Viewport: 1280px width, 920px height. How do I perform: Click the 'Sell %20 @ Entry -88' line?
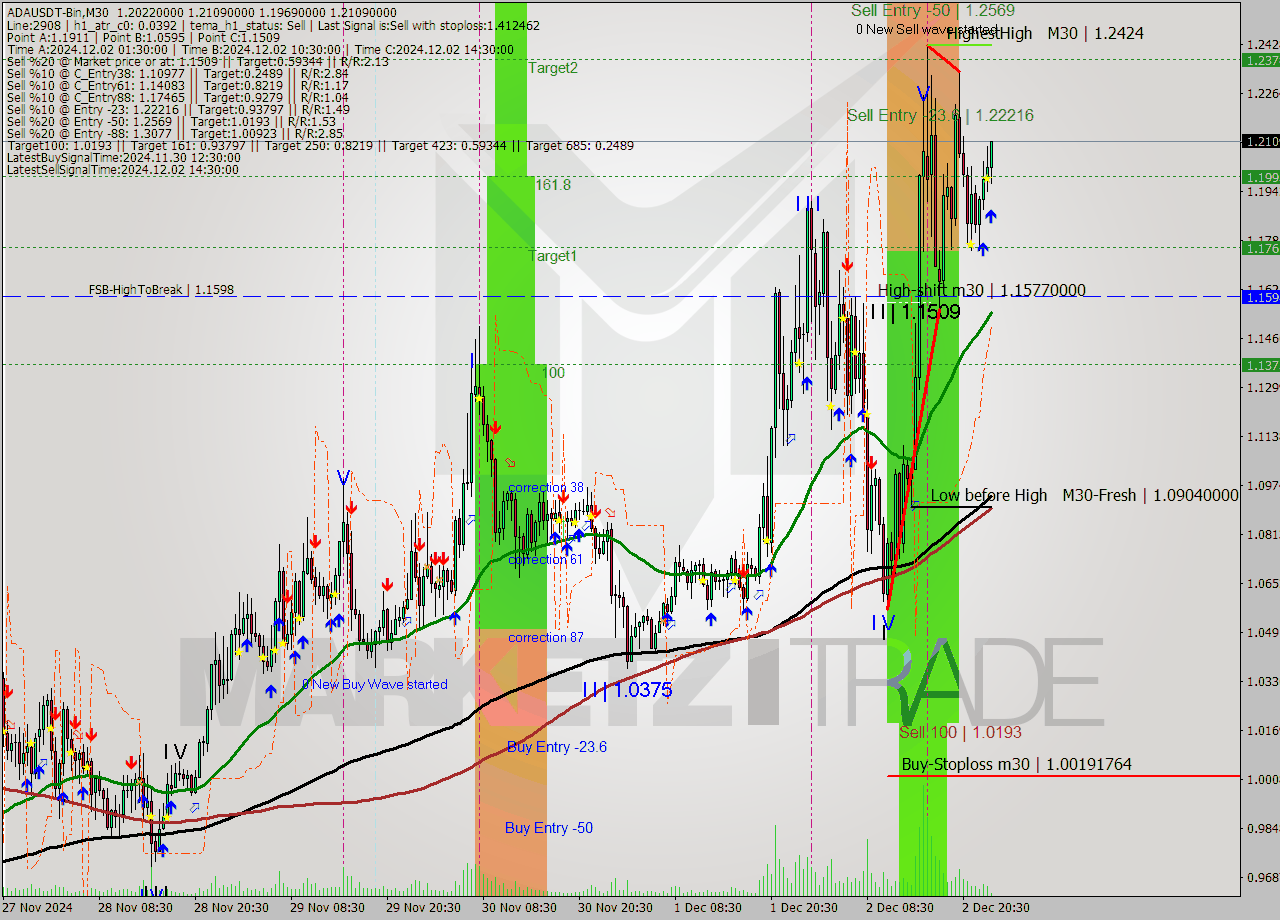pyautogui.click(x=174, y=134)
